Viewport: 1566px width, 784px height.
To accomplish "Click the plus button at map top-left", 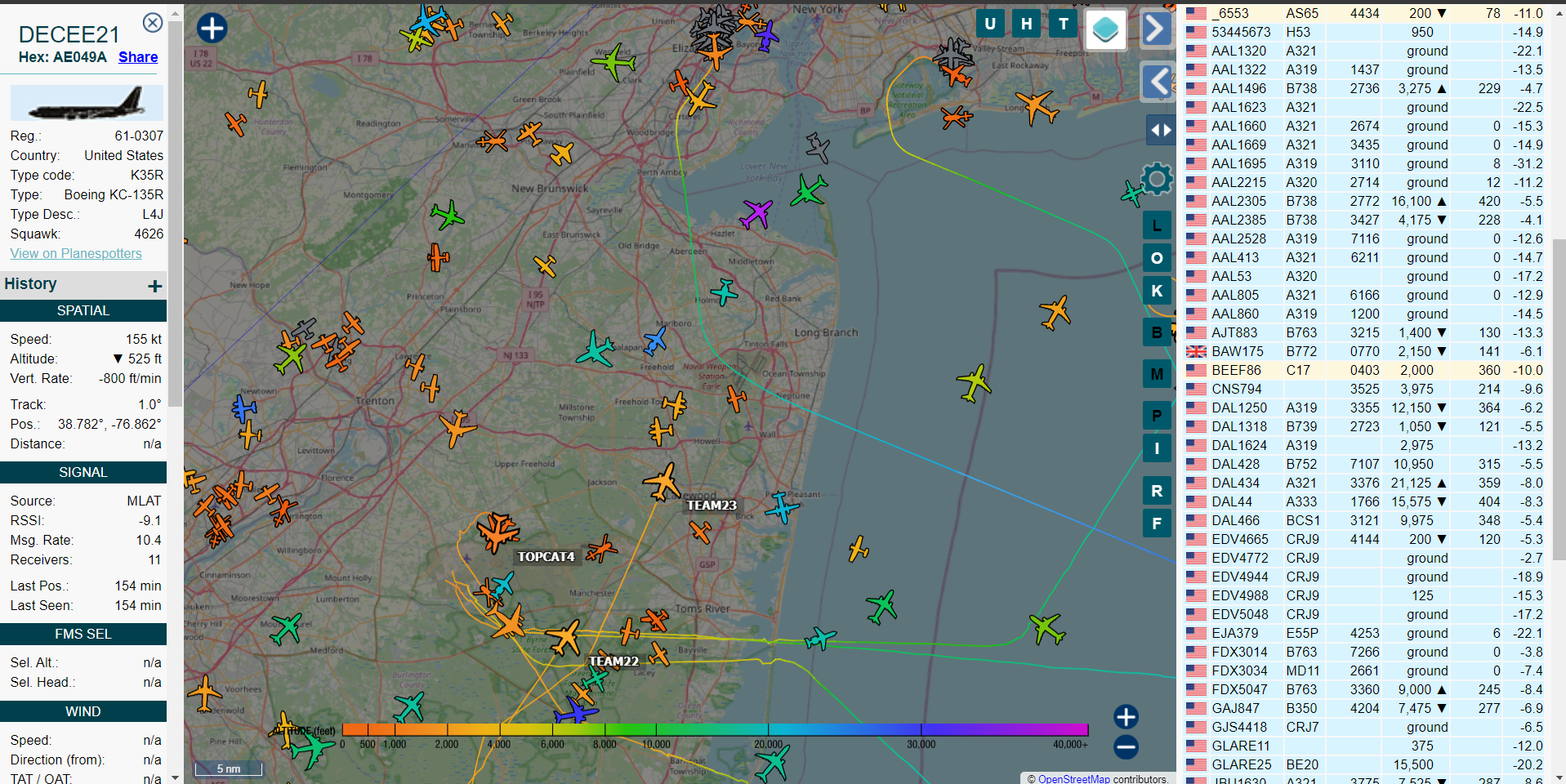I will pos(212,28).
